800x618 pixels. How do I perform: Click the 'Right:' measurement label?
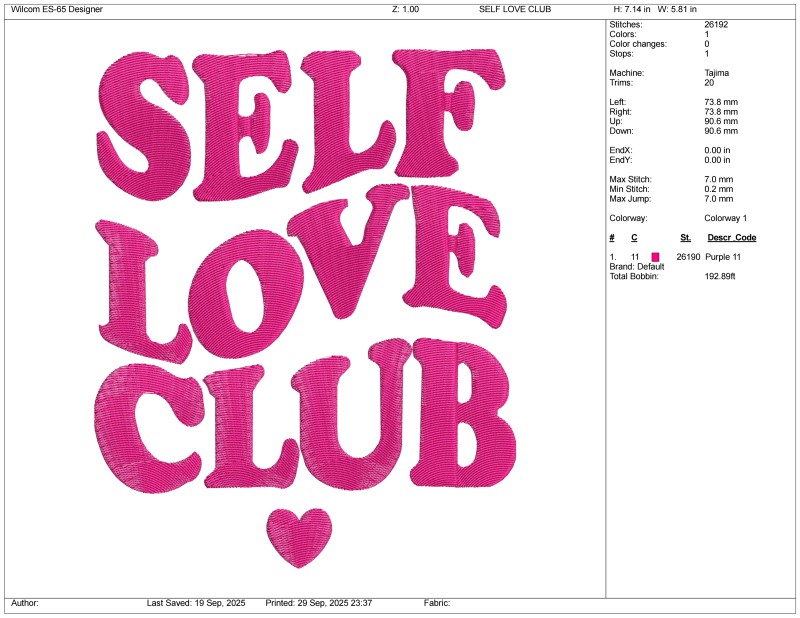[x=620, y=112]
